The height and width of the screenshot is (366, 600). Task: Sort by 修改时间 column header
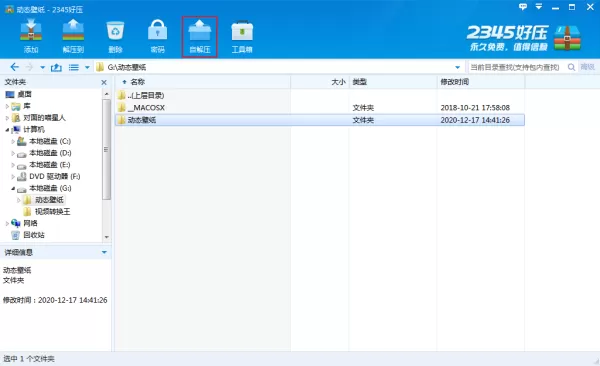455,82
